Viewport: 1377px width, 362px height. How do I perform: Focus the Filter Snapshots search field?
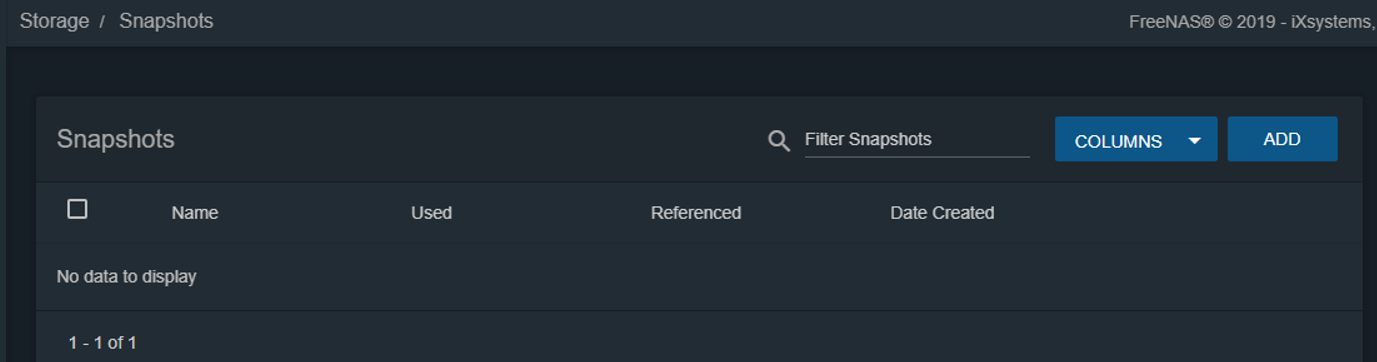(x=917, y=140)
